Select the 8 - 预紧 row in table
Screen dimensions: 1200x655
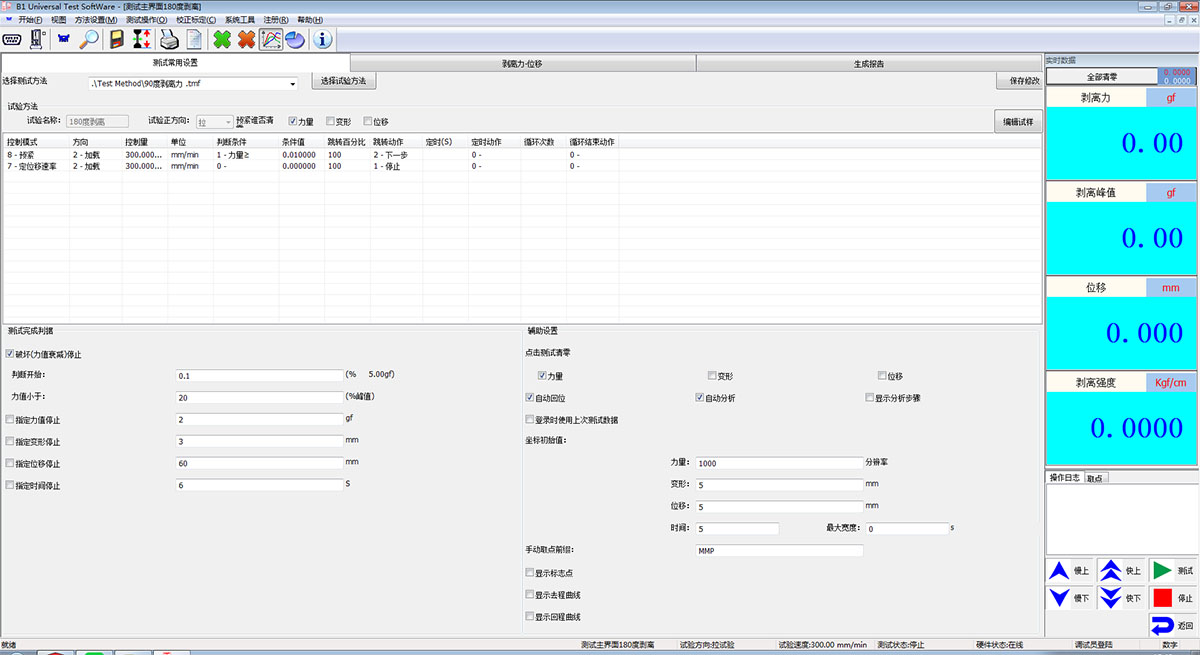tap(312, 155)
